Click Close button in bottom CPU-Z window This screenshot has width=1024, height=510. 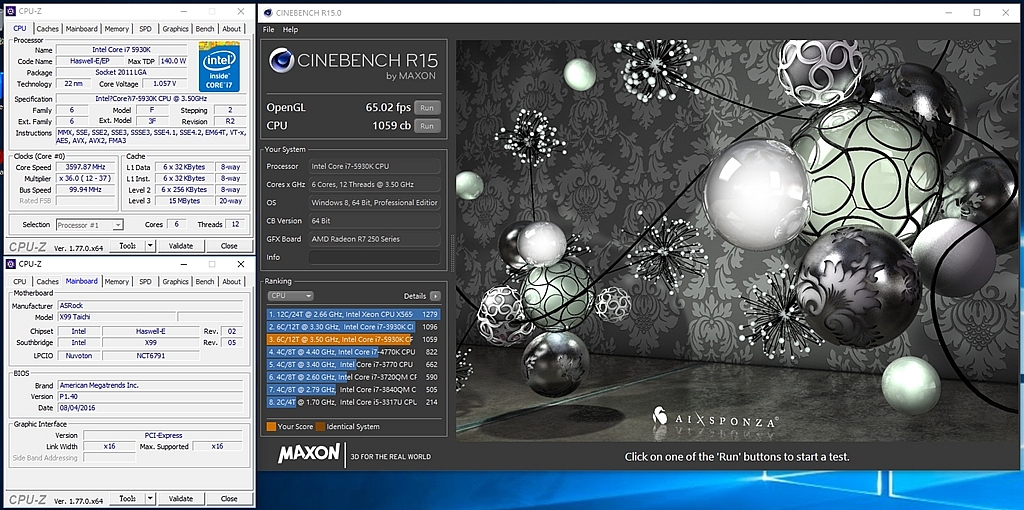pyautogui.click(x=229, y=498)
